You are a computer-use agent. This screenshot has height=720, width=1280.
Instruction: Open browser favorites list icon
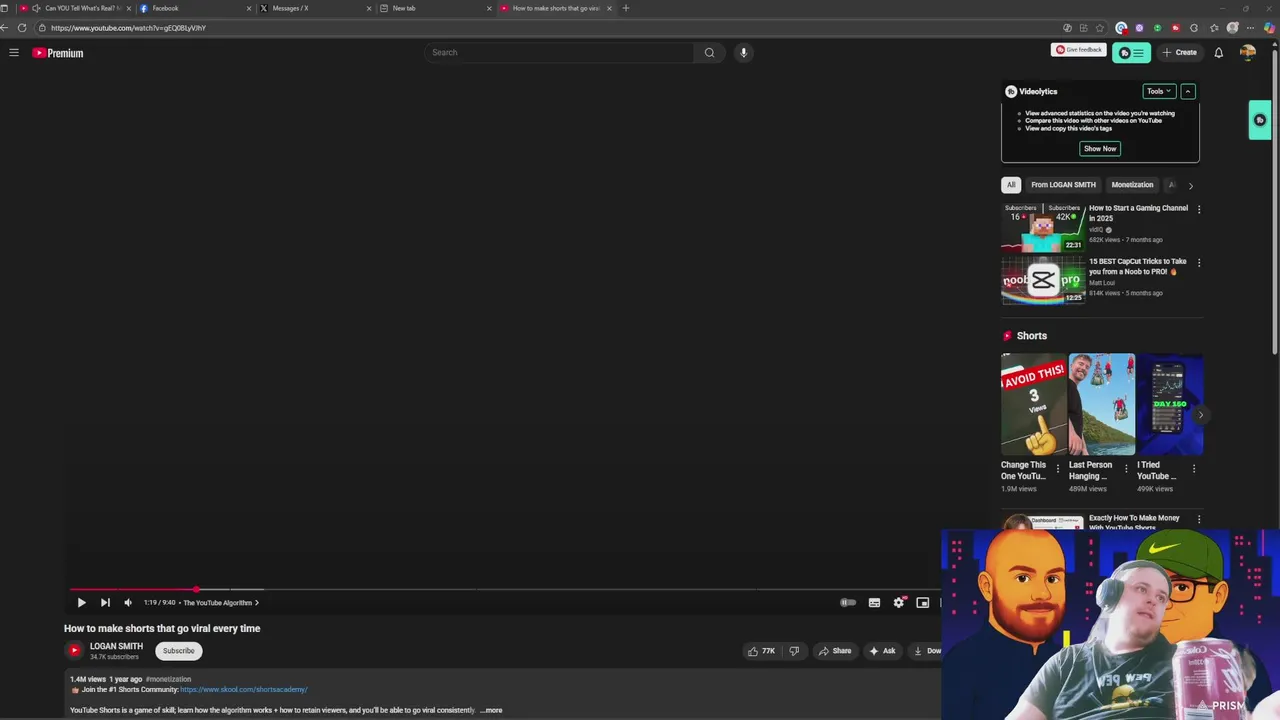(1214, 28)
